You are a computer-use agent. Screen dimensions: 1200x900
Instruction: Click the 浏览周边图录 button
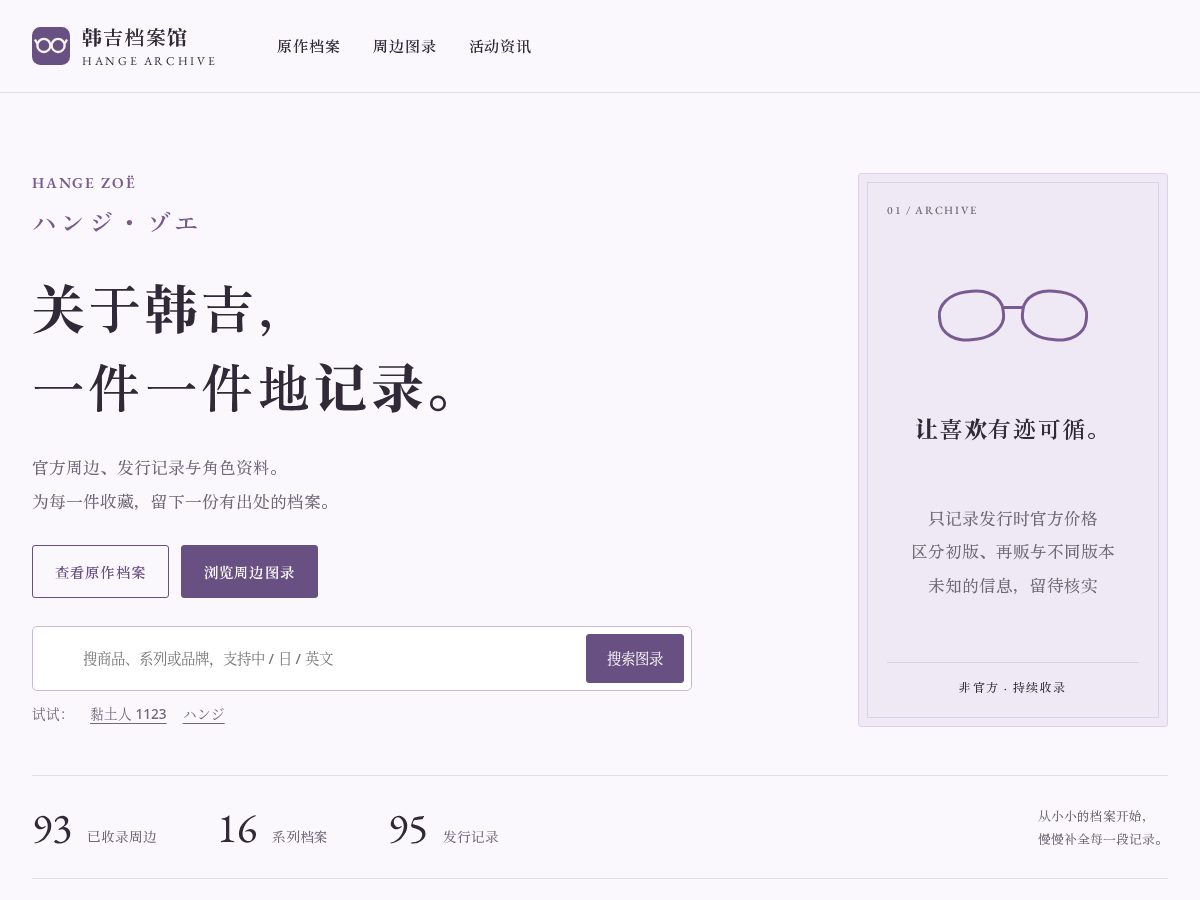(x=249, y=572)
